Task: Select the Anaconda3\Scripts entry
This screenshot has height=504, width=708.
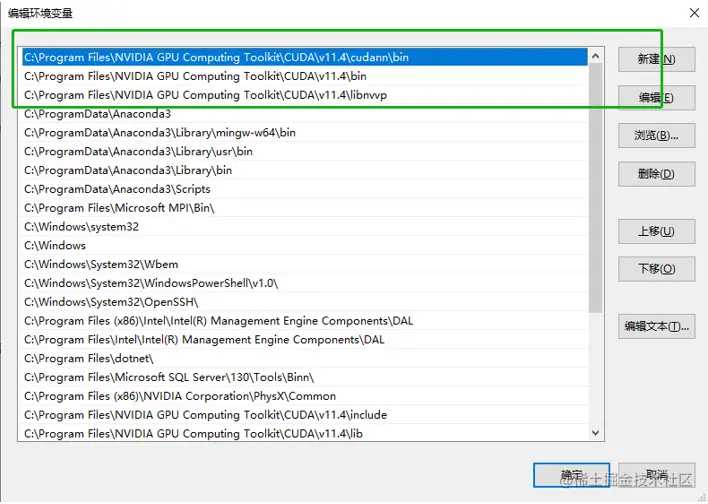Action: coord(305,189)
